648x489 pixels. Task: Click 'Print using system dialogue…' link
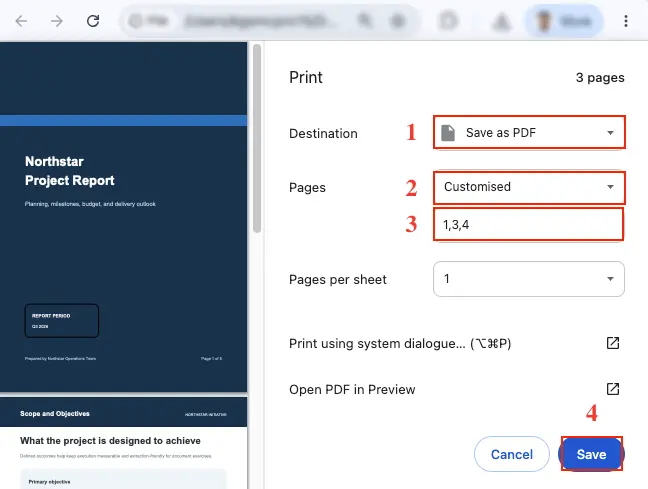(x=400, y=343)
